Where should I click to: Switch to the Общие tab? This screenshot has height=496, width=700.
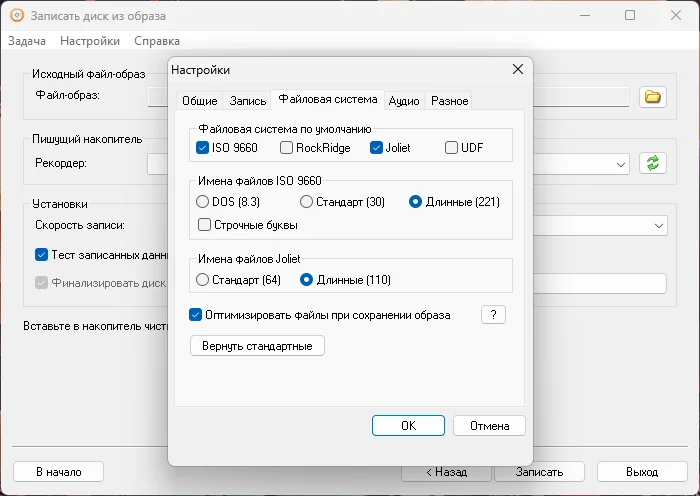click(x=199, y=101)
